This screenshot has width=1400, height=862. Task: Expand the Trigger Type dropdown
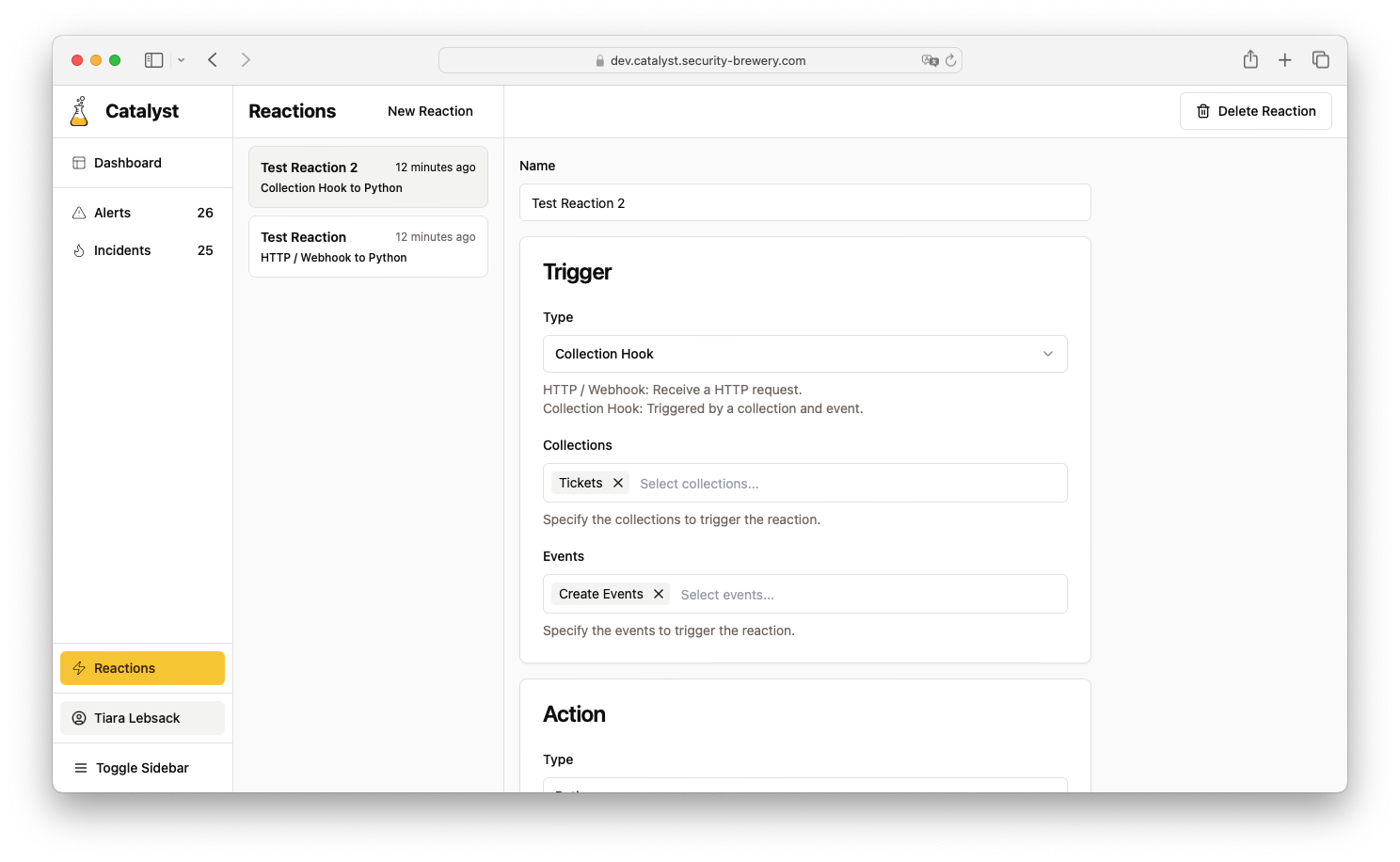coord(804,354)
